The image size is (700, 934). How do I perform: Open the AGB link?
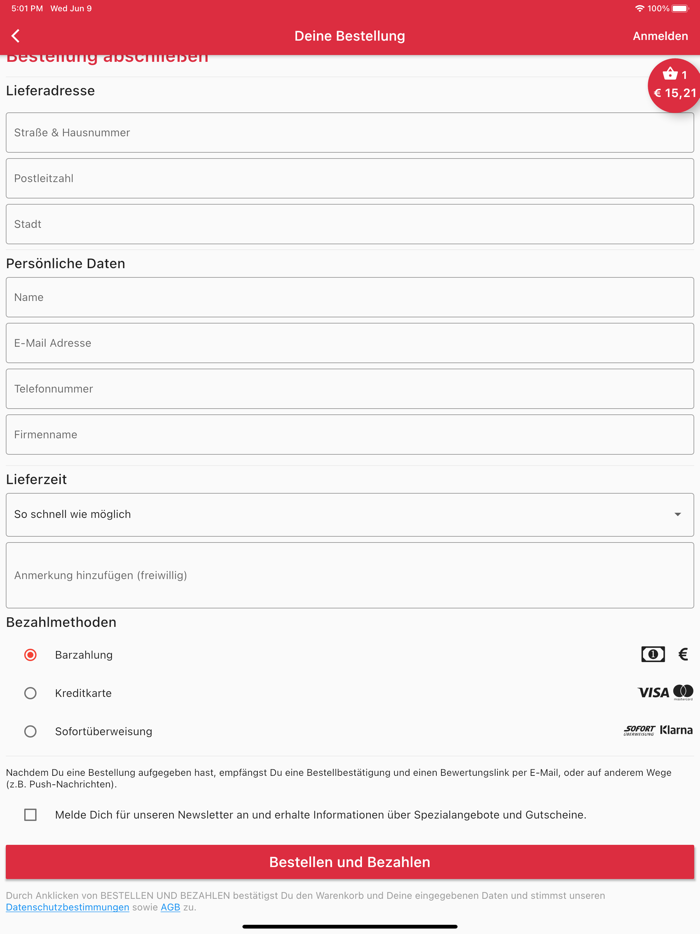tap(170, 908)
